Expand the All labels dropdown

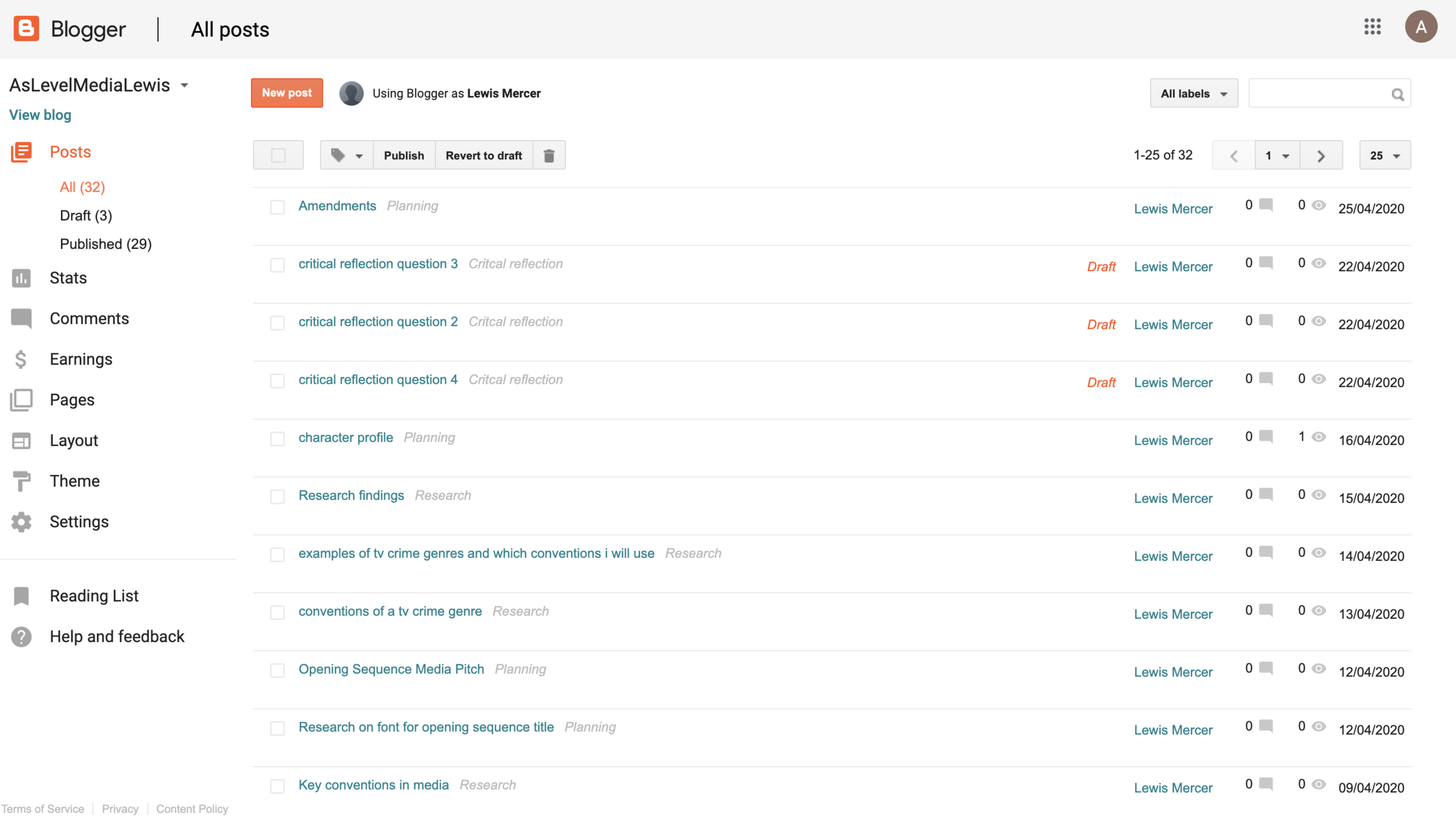point(1193,93)
